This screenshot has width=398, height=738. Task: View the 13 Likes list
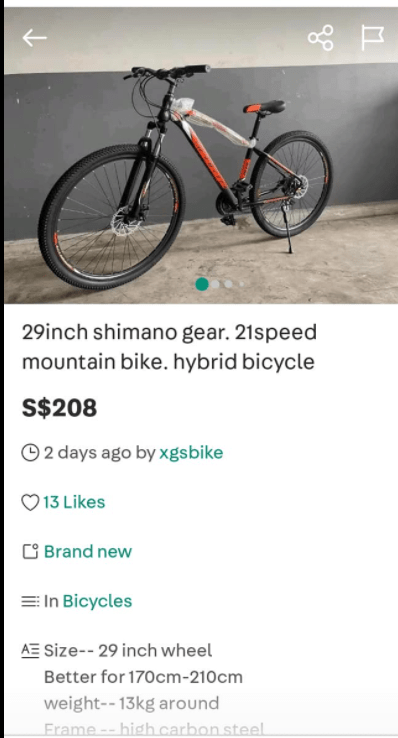[x=74, y=502]
